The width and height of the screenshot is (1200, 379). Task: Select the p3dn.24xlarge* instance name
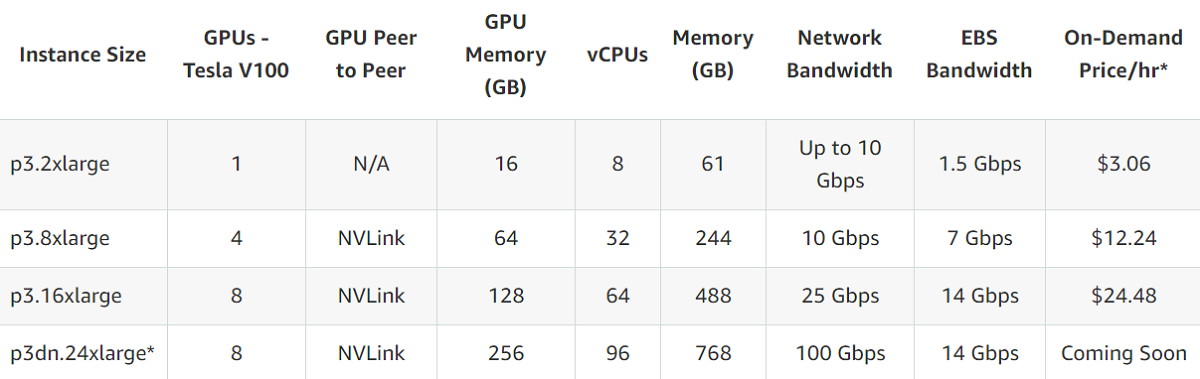82,353
